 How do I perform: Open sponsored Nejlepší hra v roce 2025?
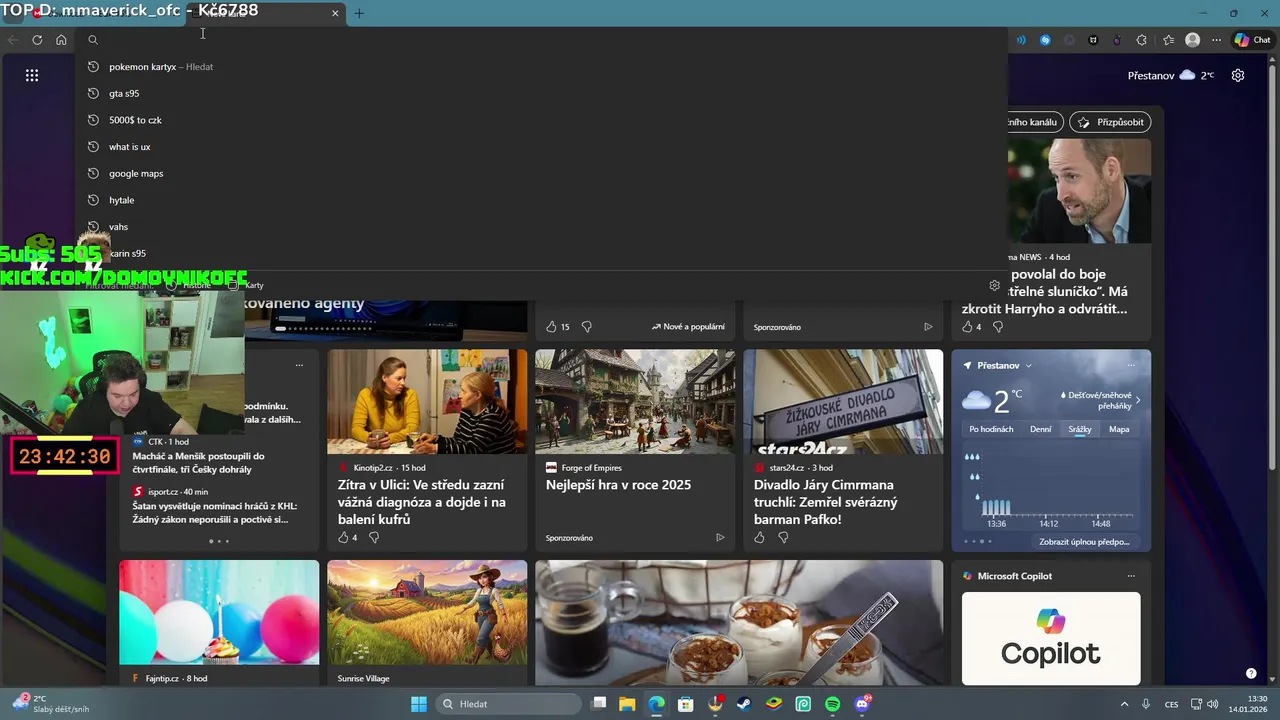coord(618,485)
